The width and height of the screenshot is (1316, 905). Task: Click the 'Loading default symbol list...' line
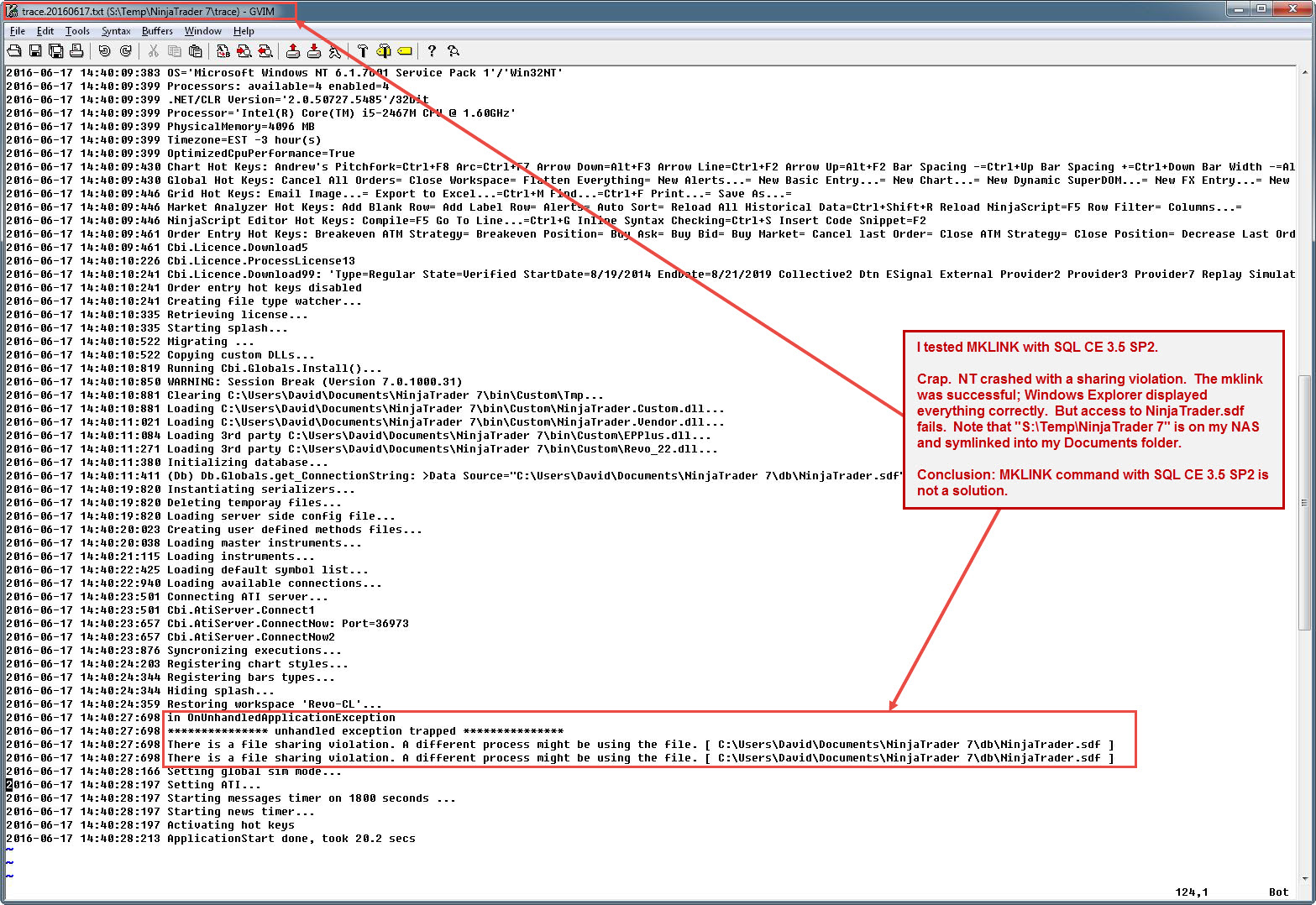[187, 570]
